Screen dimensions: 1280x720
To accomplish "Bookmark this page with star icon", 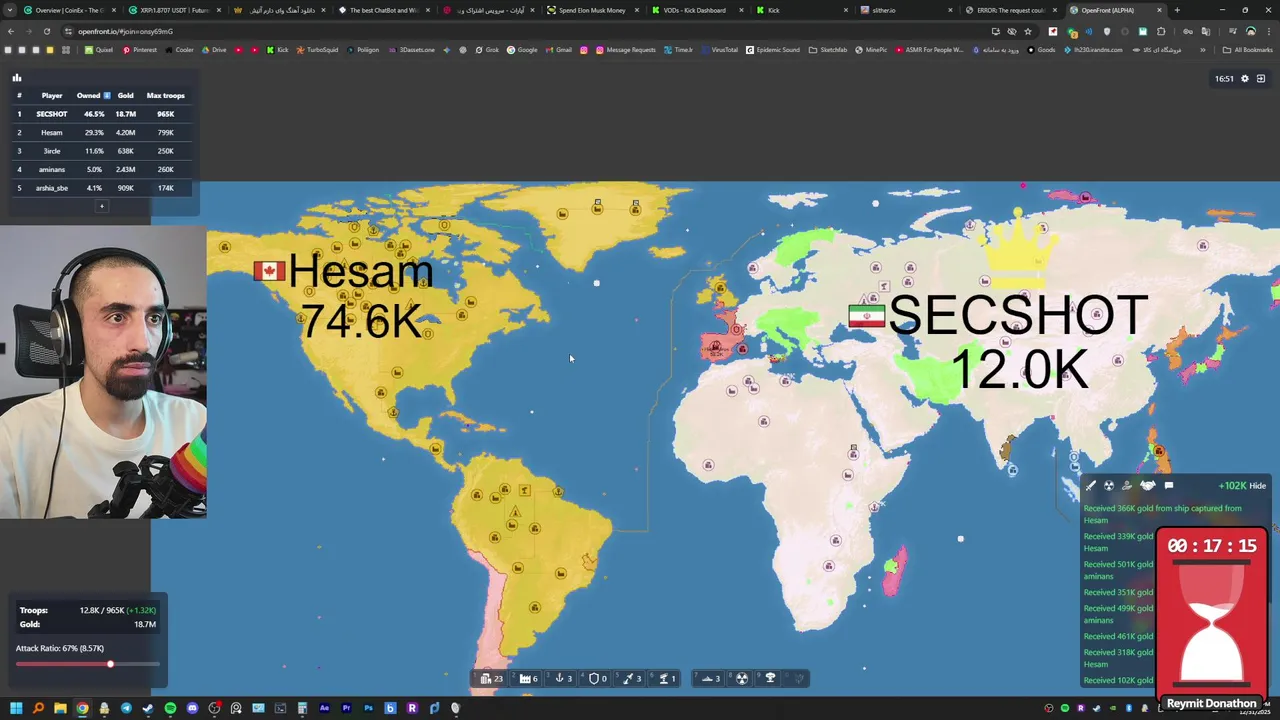I will click(1027, 31).
